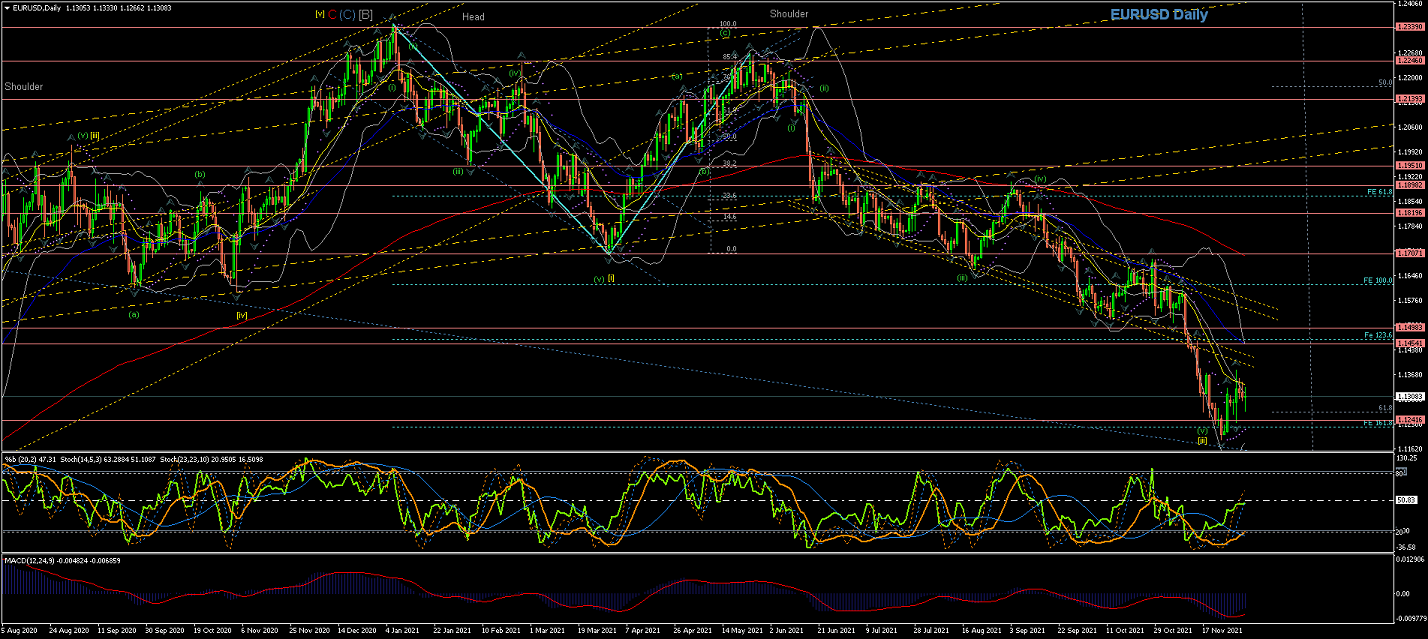This screenshot has height=639, width=1428.
Task: Click the blue 'EURUSD Daily' heading label
Action: [x=1159, y=15]
